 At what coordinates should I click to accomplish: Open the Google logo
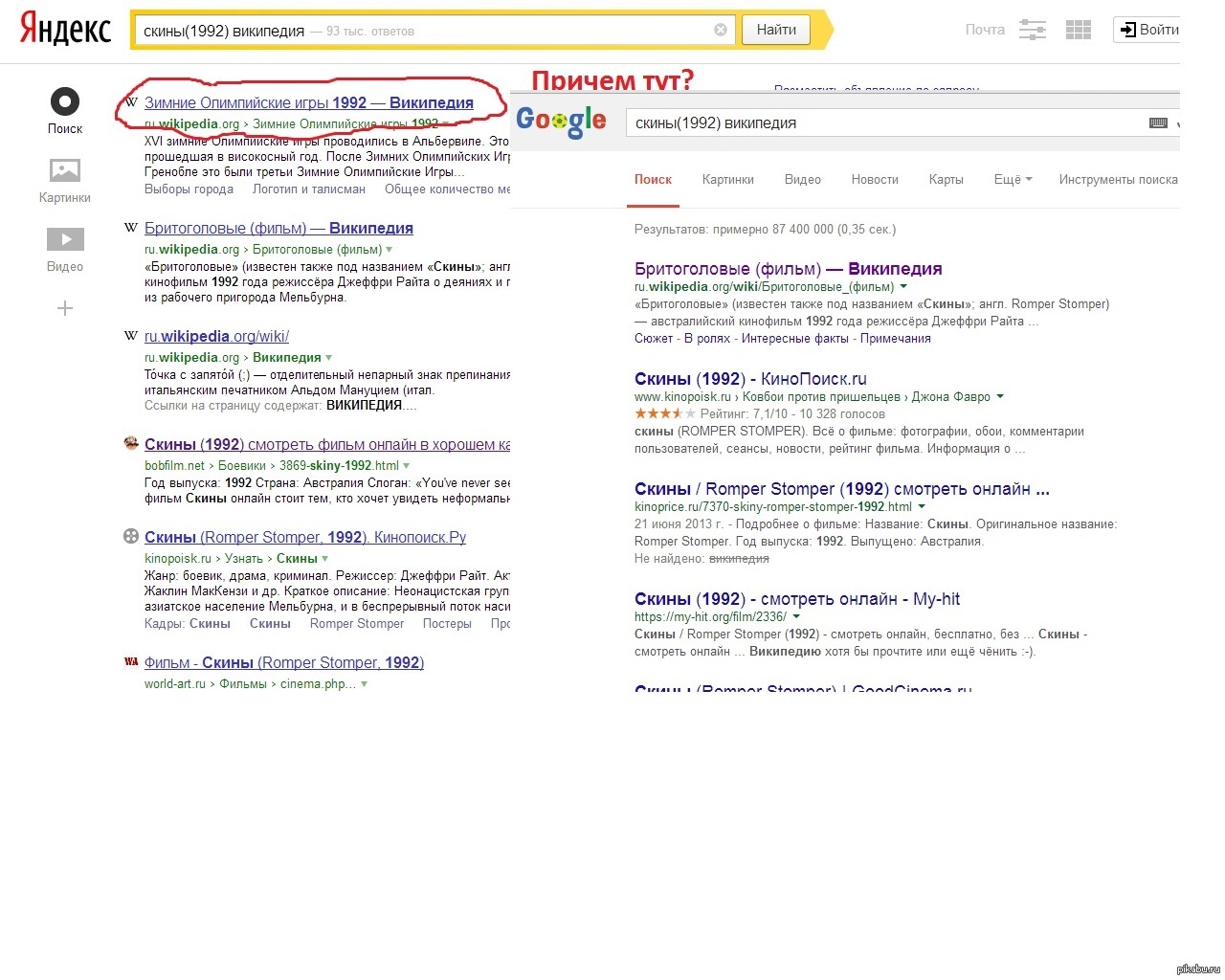[x=561, y=121]
